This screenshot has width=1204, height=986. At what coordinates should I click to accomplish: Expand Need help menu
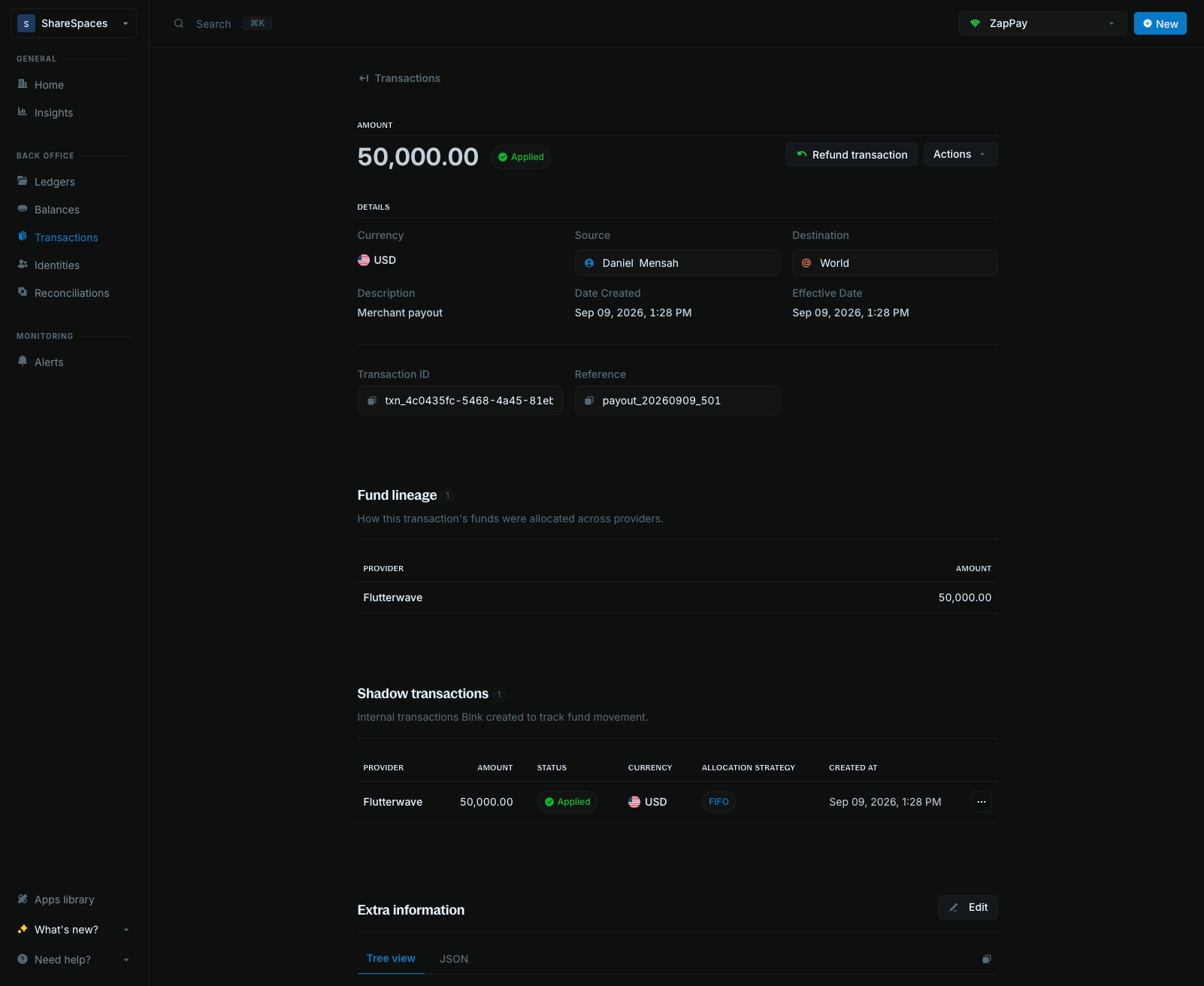pyautogui.click(x=74, y=960)
